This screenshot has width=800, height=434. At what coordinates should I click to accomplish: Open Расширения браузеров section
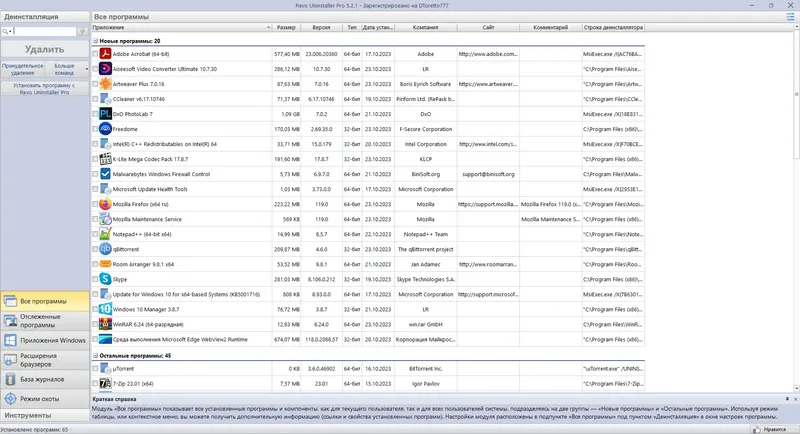(45, 360)
